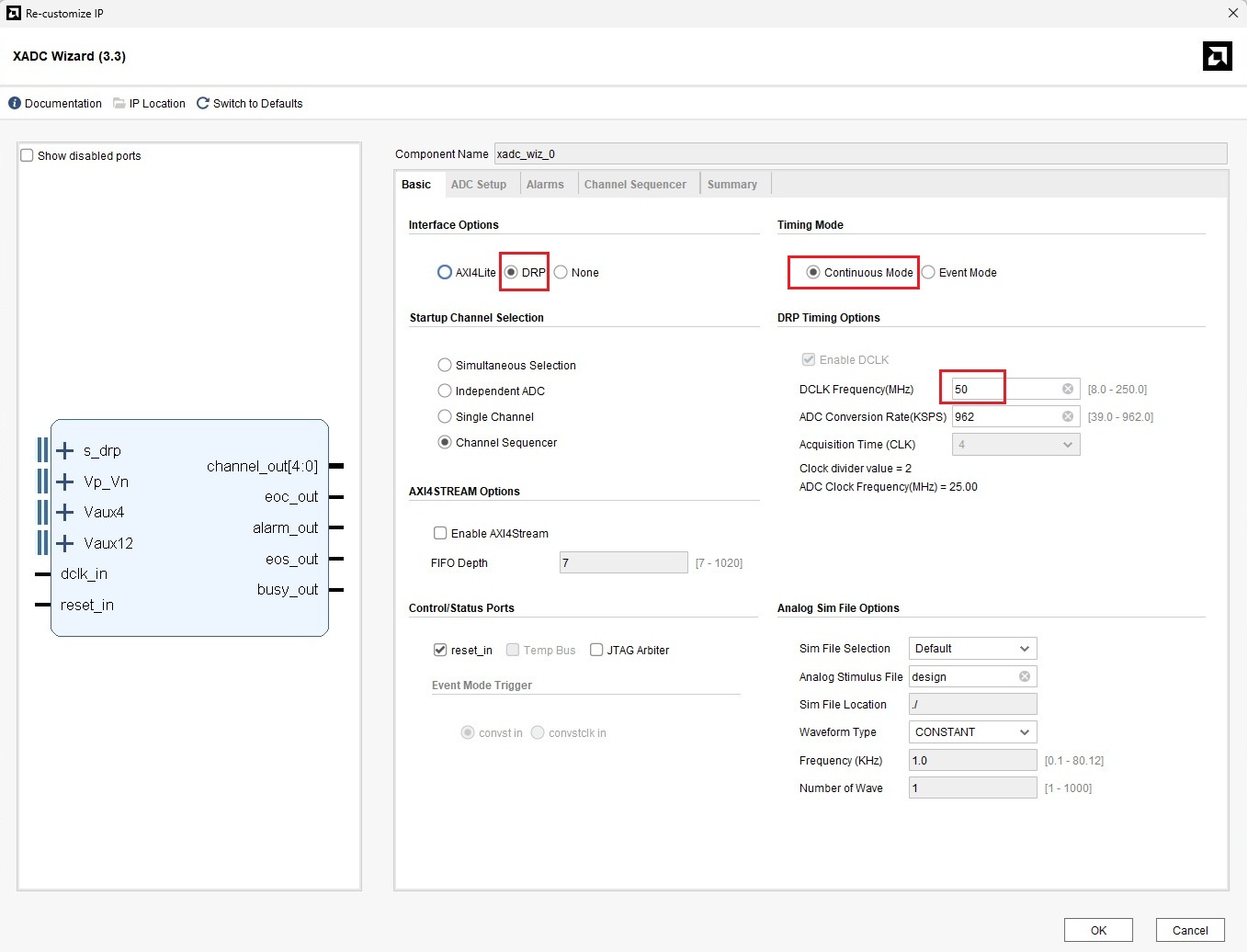Image resolution: width=1247 pixels, height=952 pixels.
Task: Open the Waveform Type dropdown
Action: pyautogui.click(x=972, y=732)
